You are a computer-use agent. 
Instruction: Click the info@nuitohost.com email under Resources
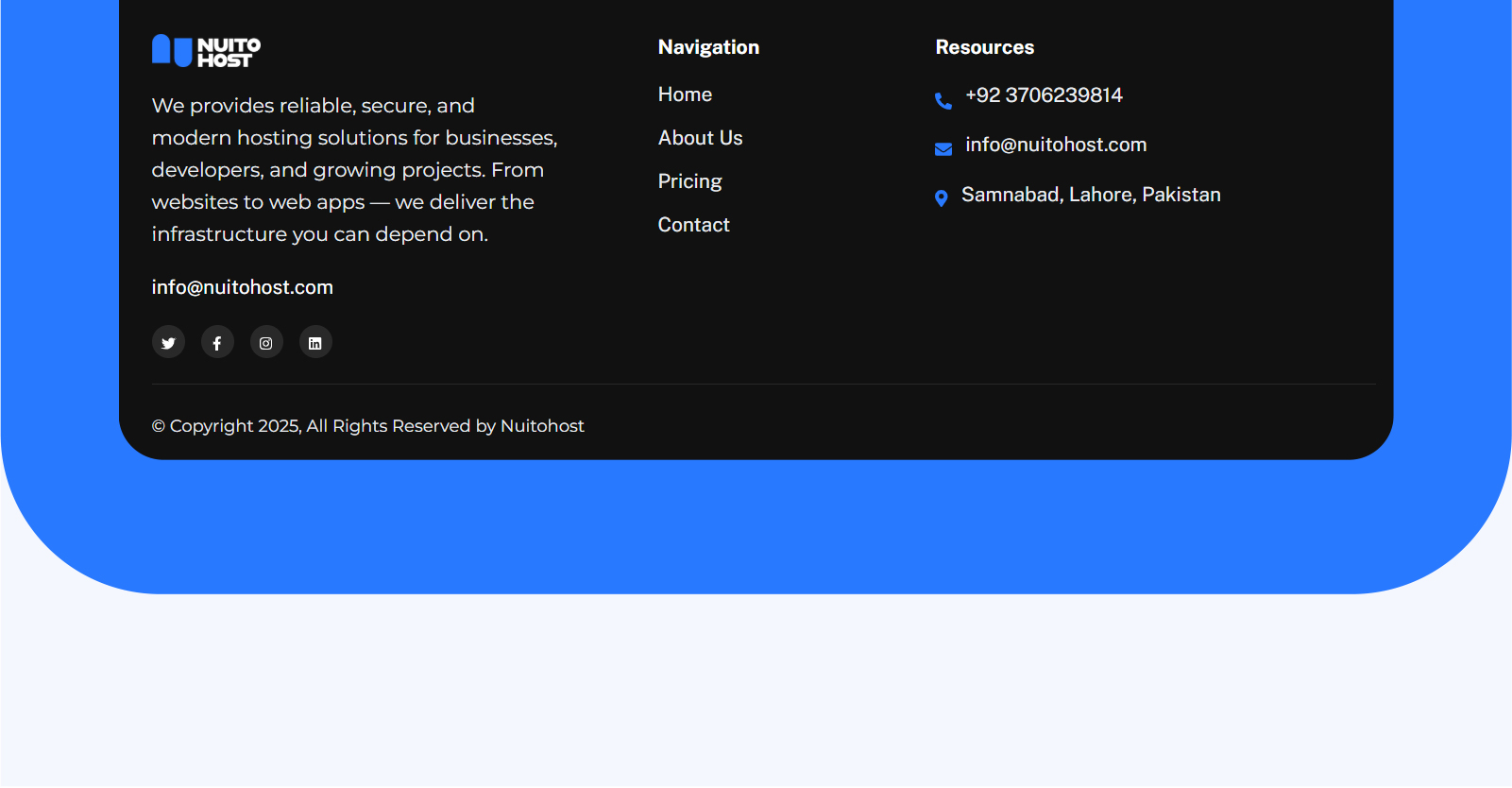pos(1055,145)
